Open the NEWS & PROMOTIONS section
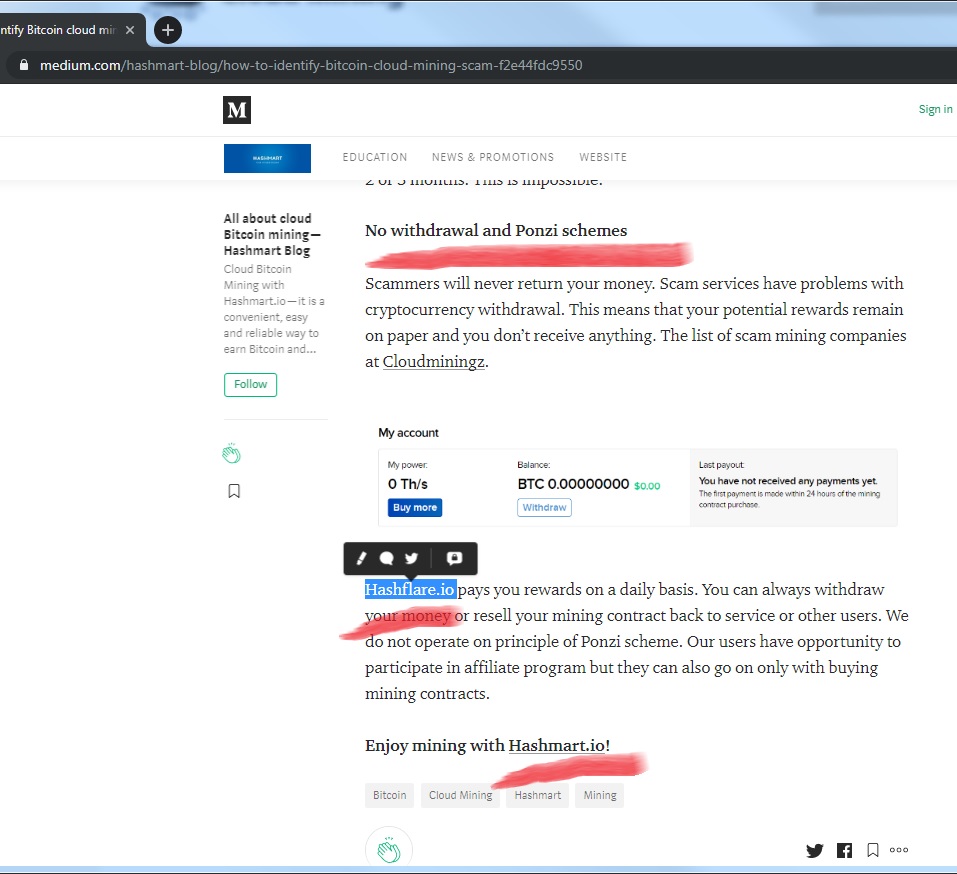957x874 pixels. click(x=493, y=157)
